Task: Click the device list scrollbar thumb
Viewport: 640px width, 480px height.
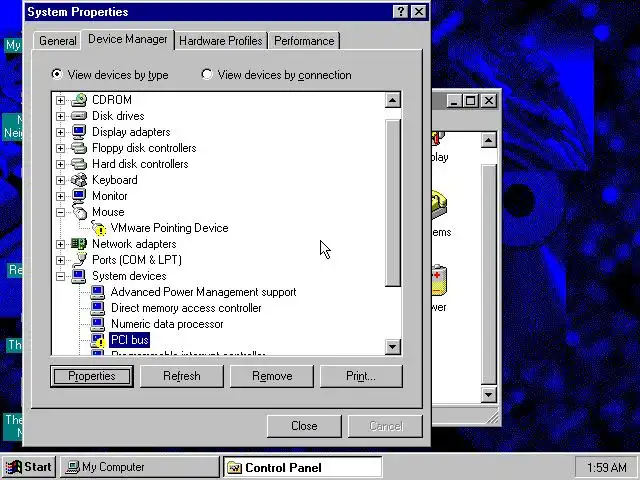Action: click(393, 203)
